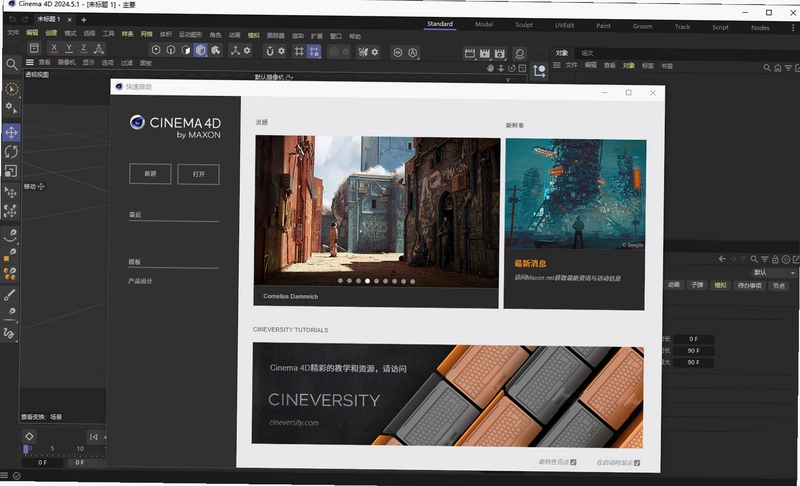Select the Rotate tool in left palette
Image resolution: width=800 pixels, height=486 pixels.
pyautogui.click(x=11, y=151)
